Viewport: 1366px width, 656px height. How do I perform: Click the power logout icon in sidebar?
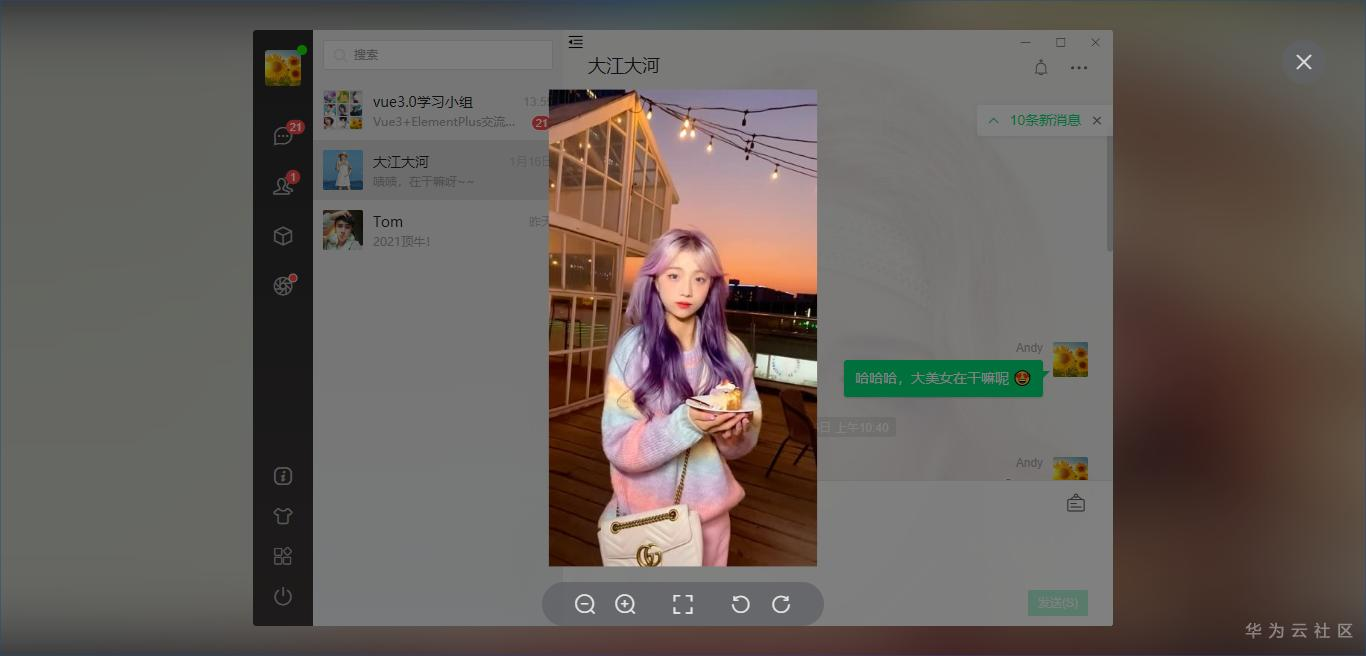[x=283, y=596]
